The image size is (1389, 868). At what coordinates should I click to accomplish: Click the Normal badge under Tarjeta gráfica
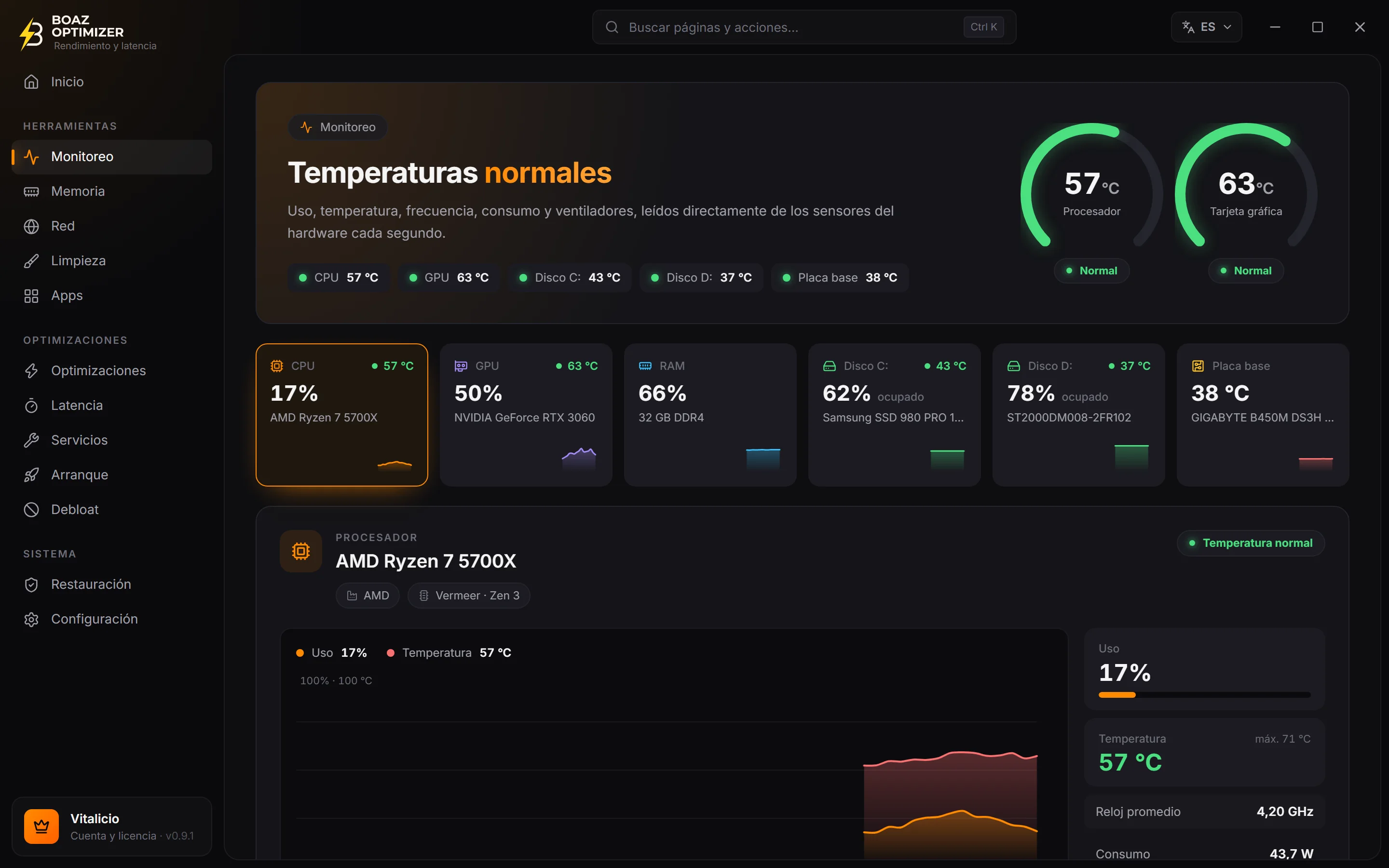(x=1245, y=271)
